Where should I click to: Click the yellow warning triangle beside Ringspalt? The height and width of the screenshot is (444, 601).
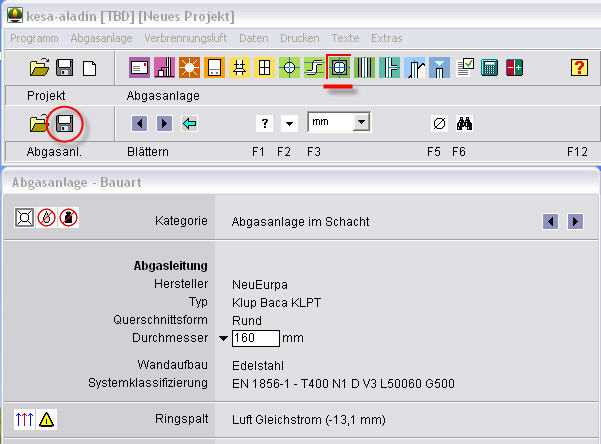click(x=47, y=420)
